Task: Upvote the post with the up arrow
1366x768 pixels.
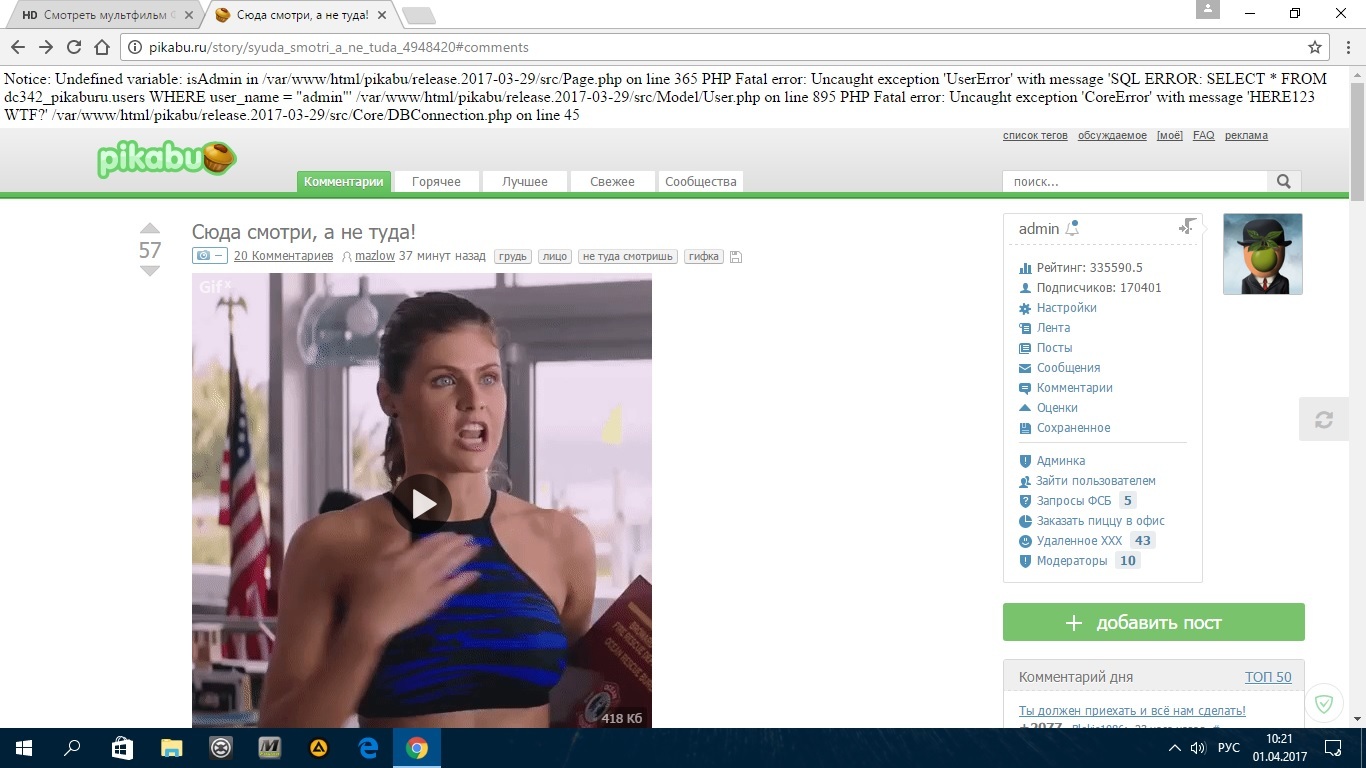Action: click(149, 229)
